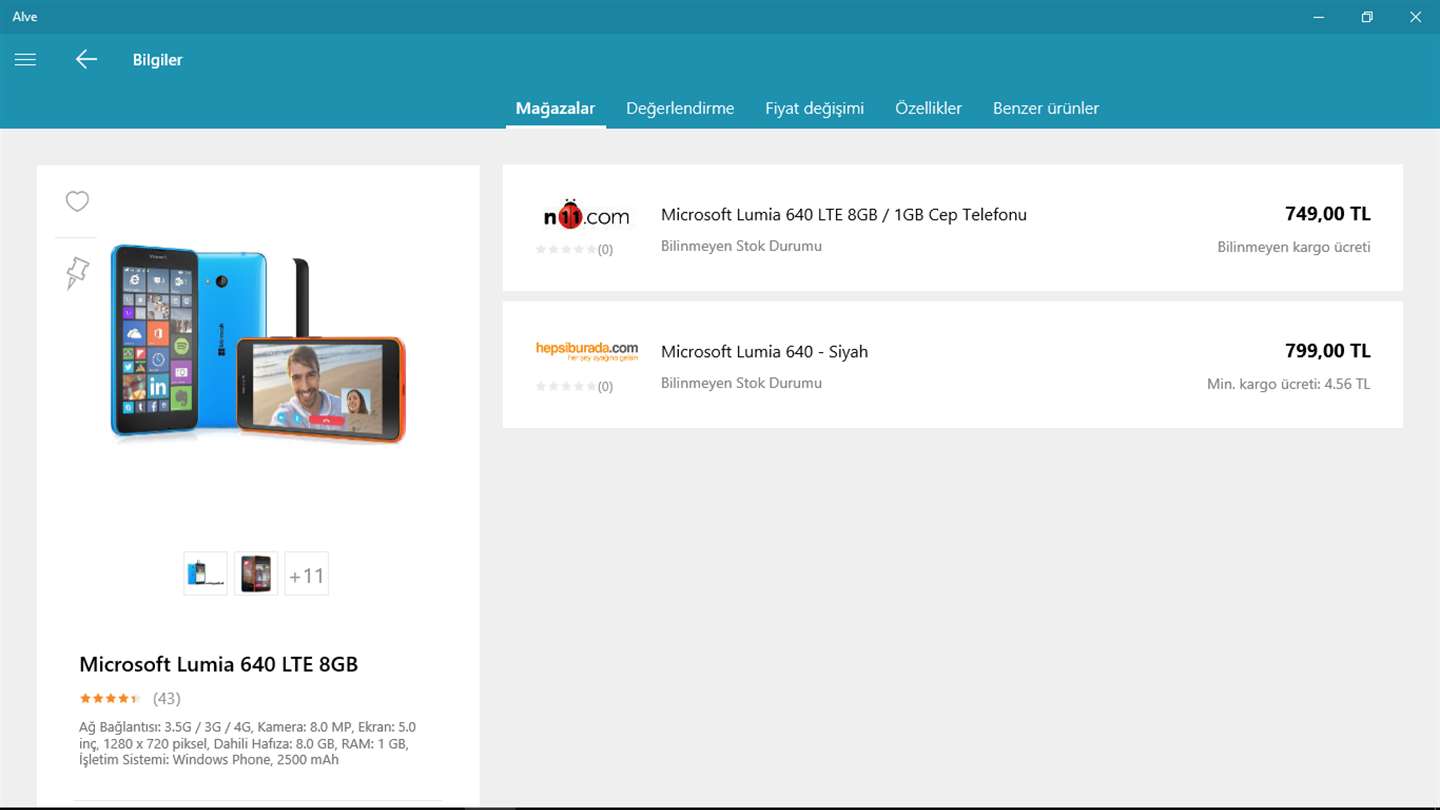This screenshot has height=810, width=1440.
Task: Select the second dark red phone thumbnail
Action: (x=256, y=573)
